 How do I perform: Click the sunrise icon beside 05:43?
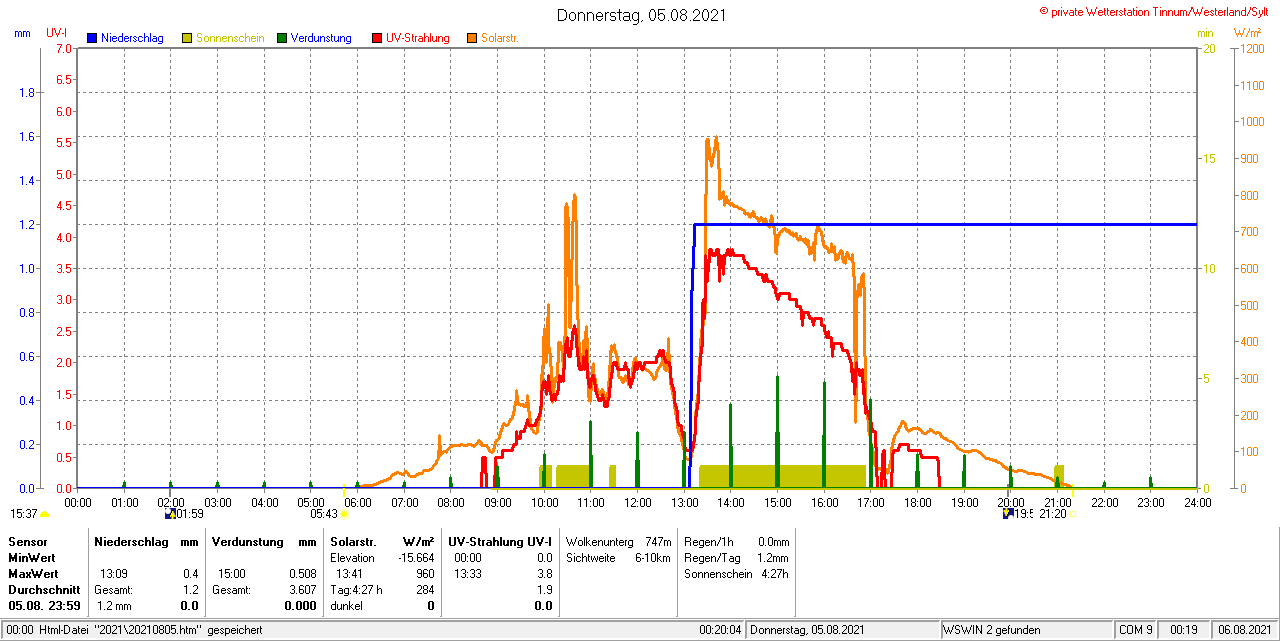[344, 514]
